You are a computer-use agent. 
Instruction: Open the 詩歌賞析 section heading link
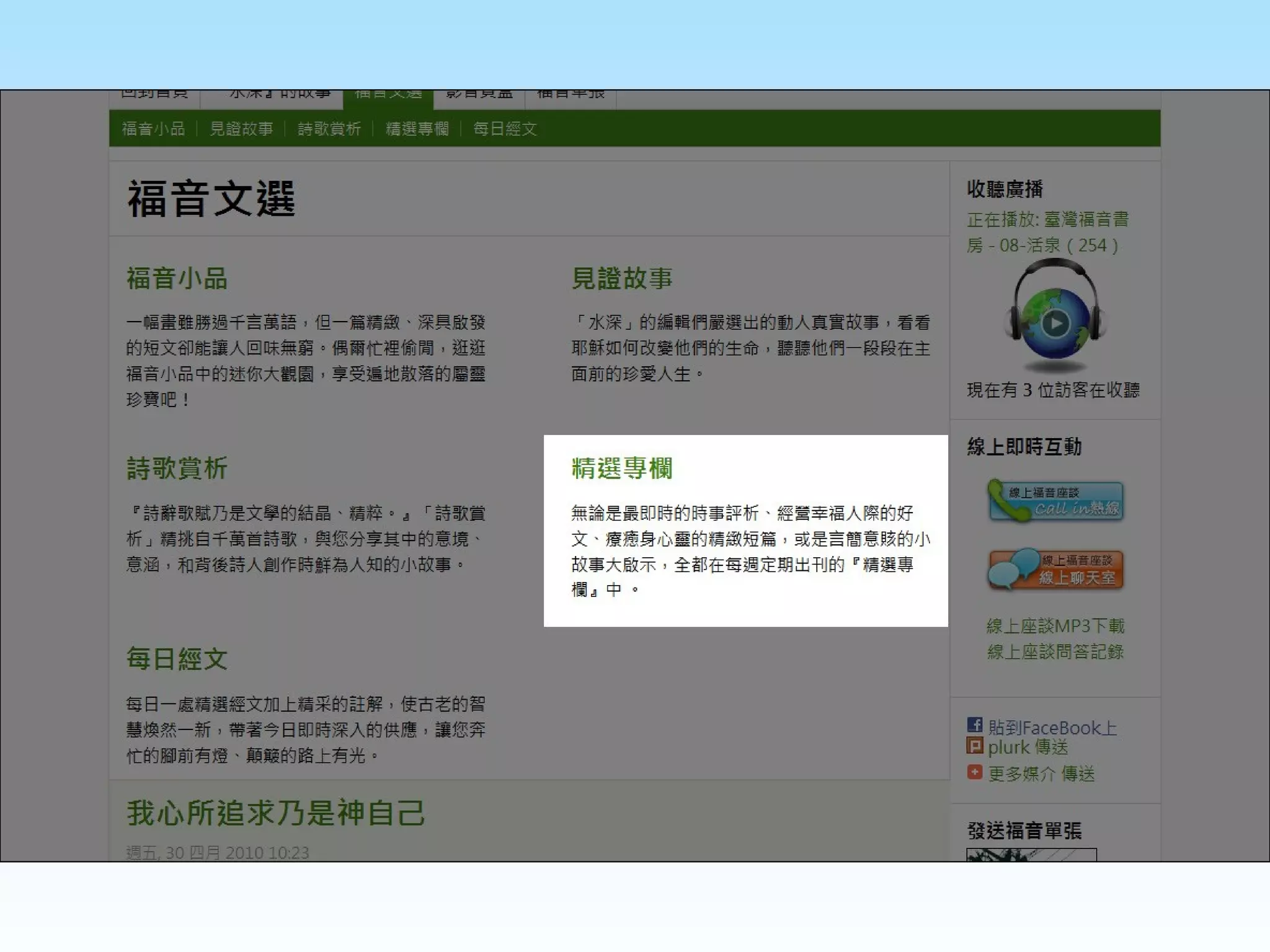click(x=177, y=468)
